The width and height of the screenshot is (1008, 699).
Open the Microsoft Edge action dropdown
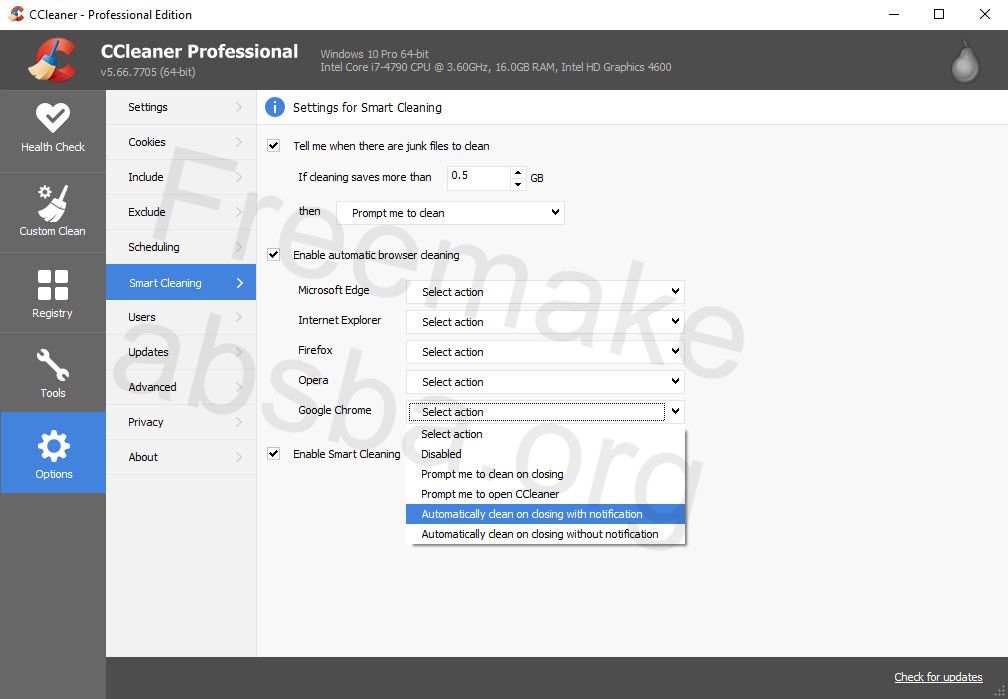(x=545, y=291)
